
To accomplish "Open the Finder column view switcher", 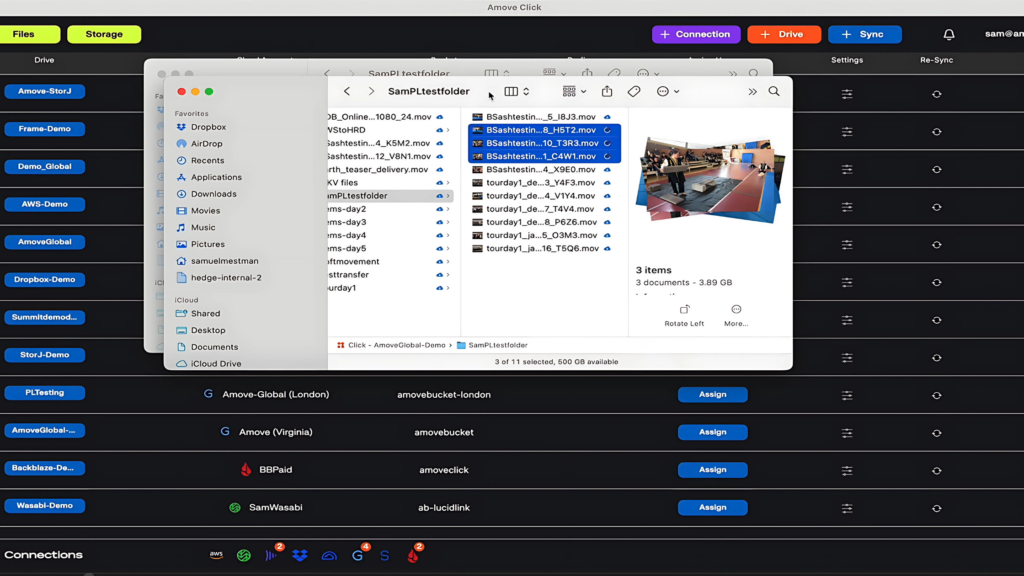I will click(x=516, y=92).
